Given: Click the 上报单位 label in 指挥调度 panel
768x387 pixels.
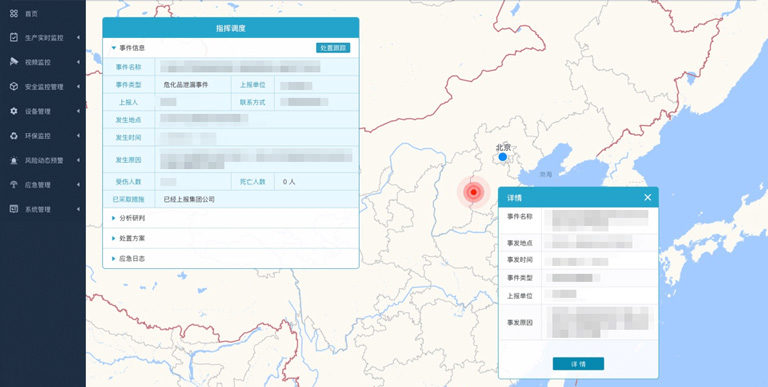Looking at the screenshot, I should coord(252,85).
